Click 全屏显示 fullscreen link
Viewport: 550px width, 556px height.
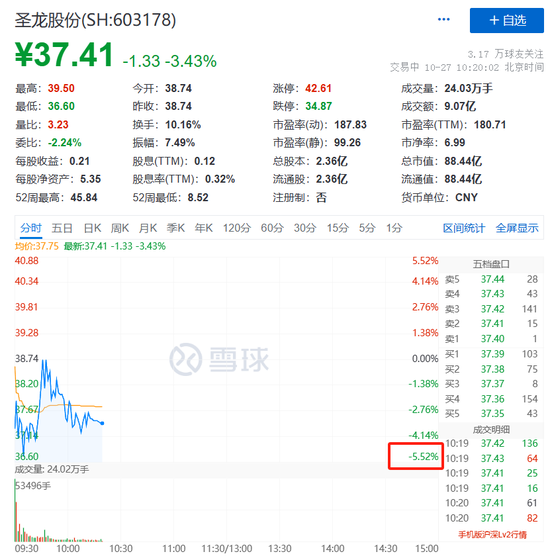tap(517, 228)
